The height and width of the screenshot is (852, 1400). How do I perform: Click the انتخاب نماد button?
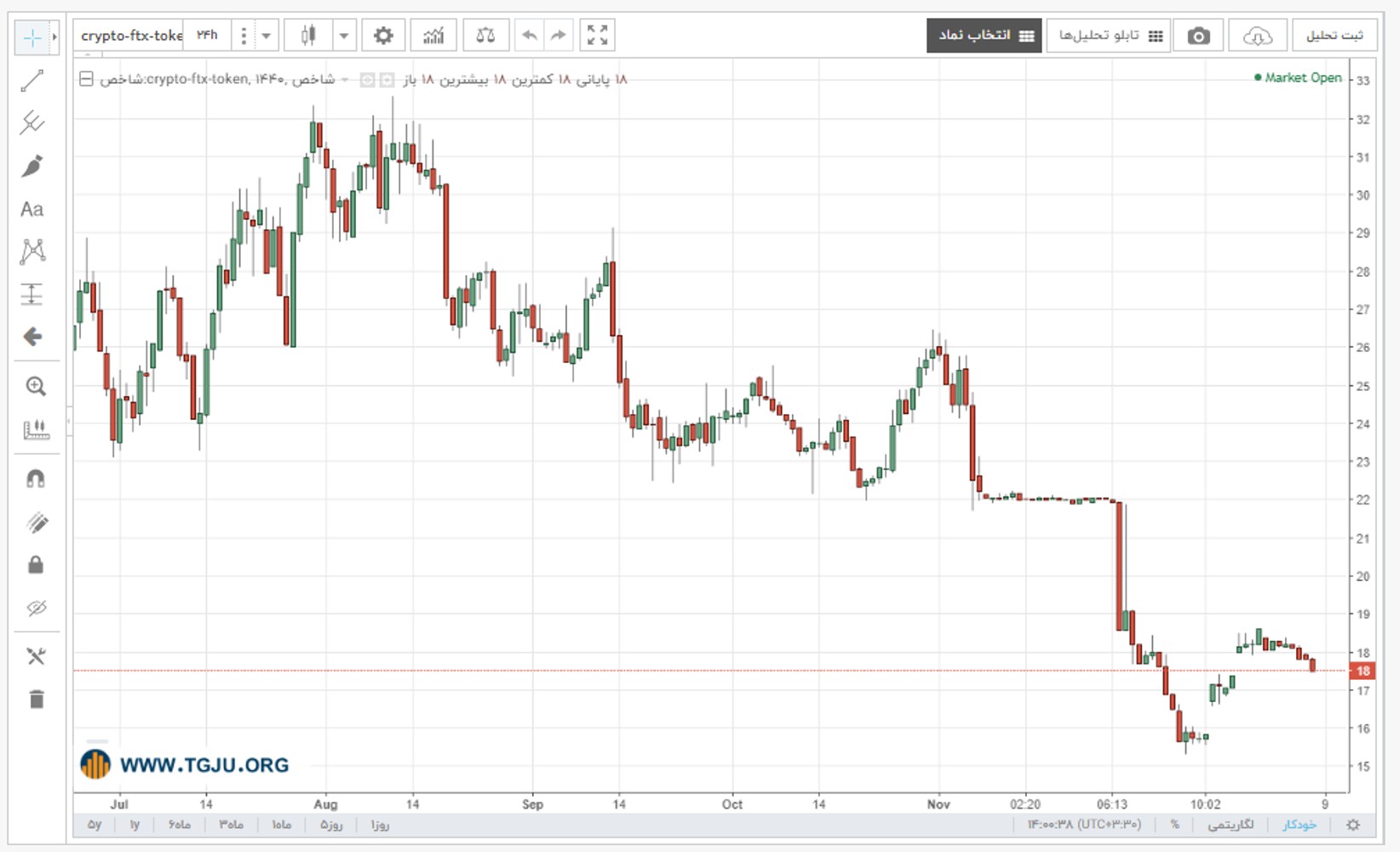984,36
